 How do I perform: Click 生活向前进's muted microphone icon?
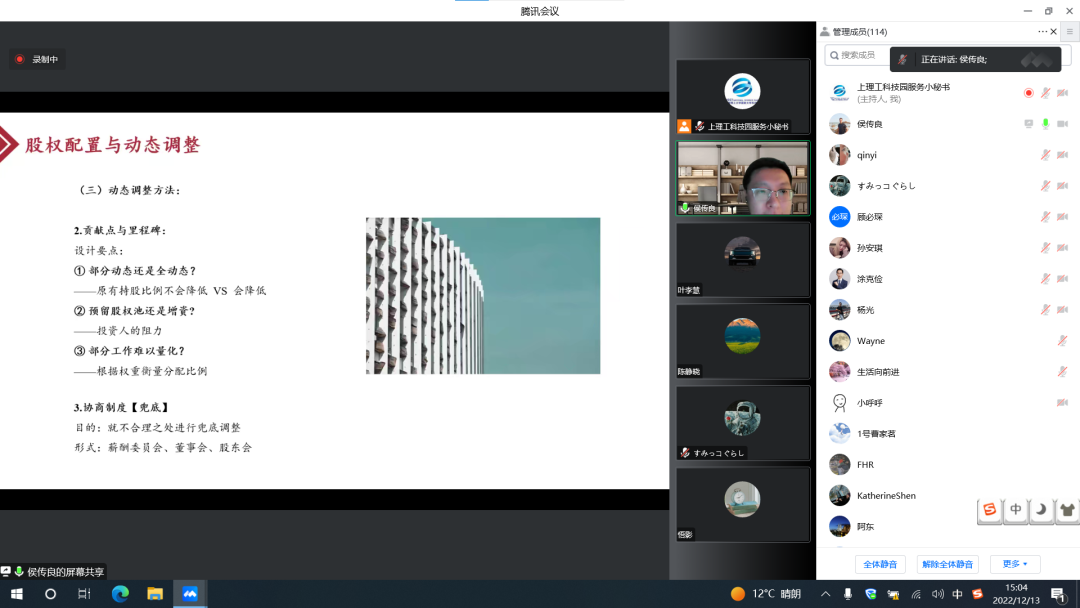pos(1063,372)
